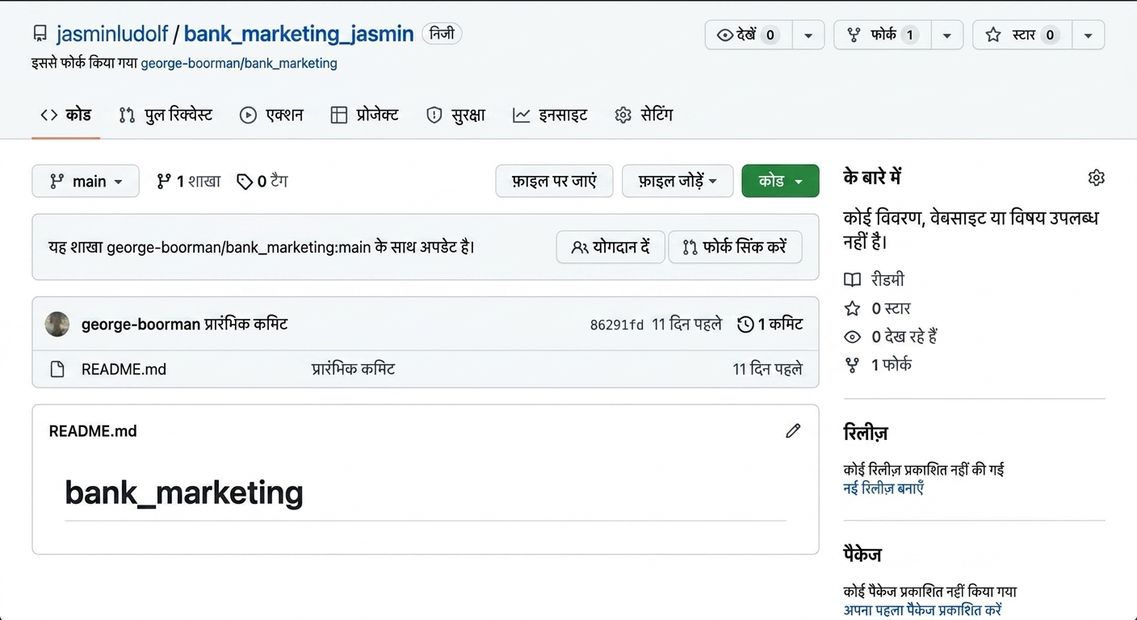
Task: Open the प्रारंभिक कमिट message next to author
Action: tap(246, 324)
